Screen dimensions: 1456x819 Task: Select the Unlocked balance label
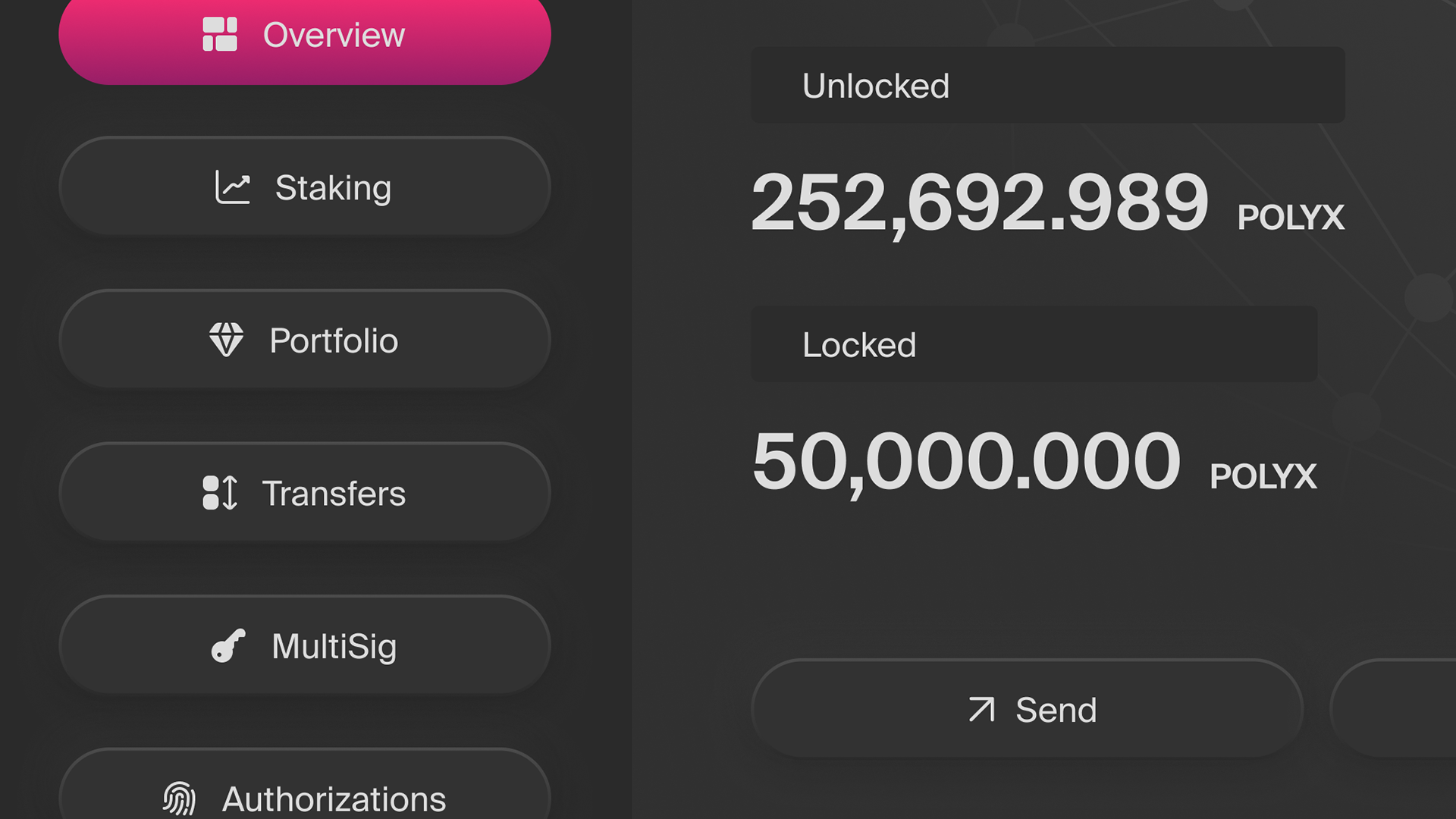click(876, 86)
